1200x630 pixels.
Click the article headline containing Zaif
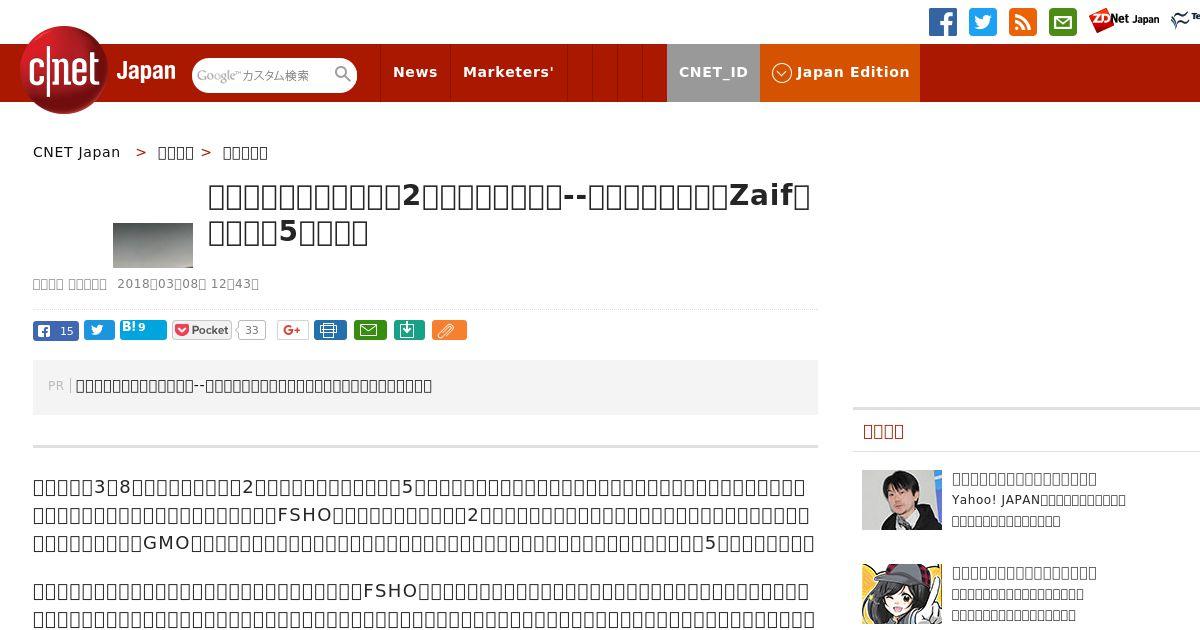(509, 214)
